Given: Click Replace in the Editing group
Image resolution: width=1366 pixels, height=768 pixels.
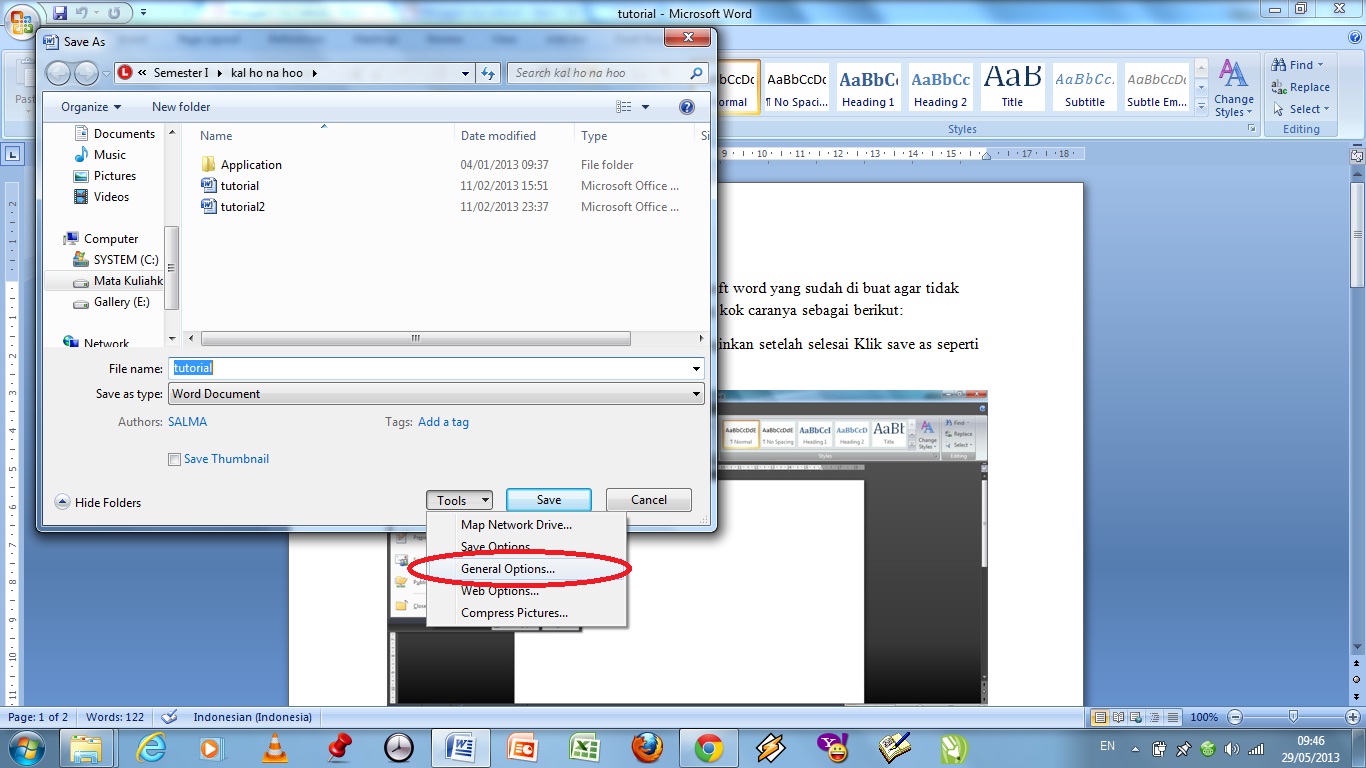Looking at the screenshot, I should [1300, 87].
